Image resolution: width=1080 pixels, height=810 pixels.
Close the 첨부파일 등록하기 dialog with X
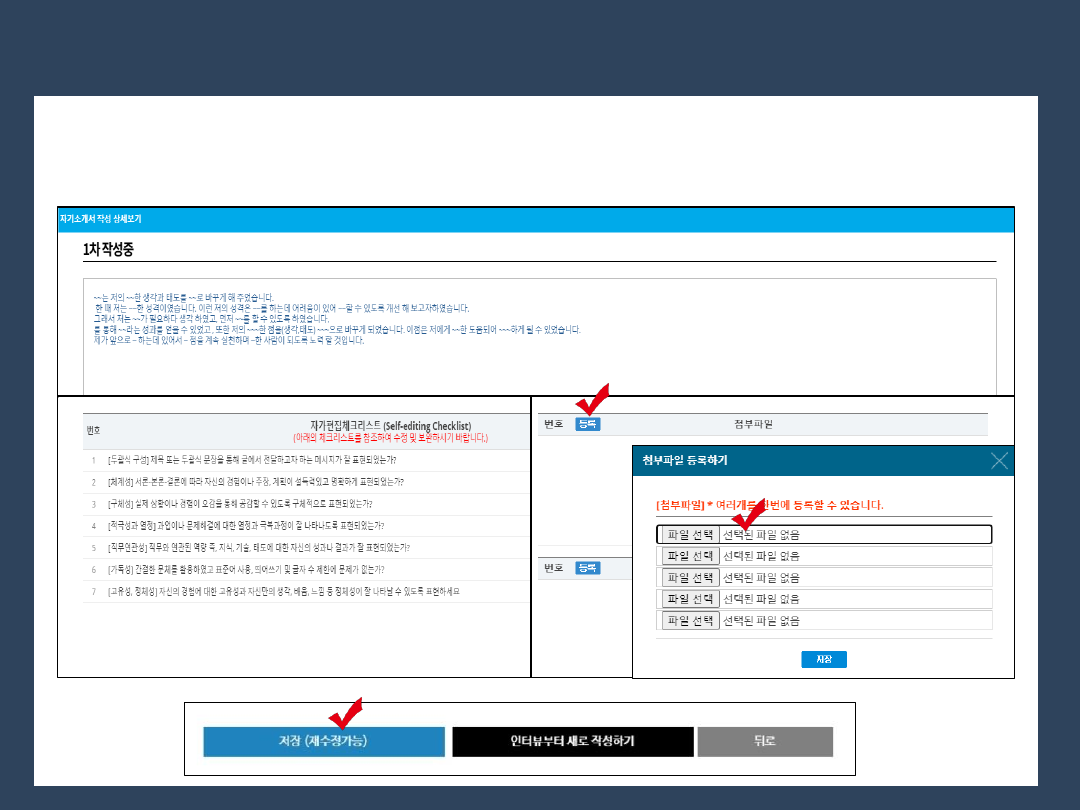(x=999, y=461)
